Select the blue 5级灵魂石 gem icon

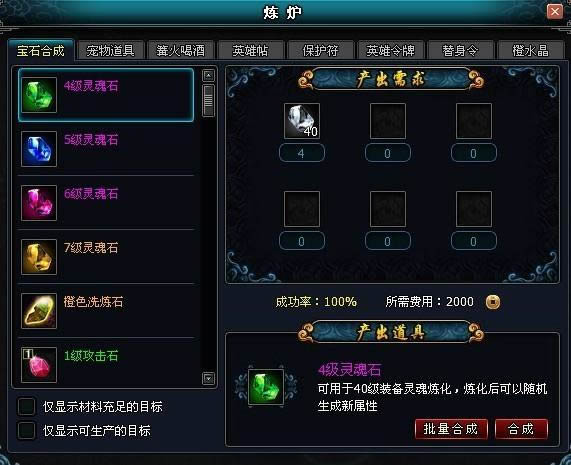click(39, 149)
